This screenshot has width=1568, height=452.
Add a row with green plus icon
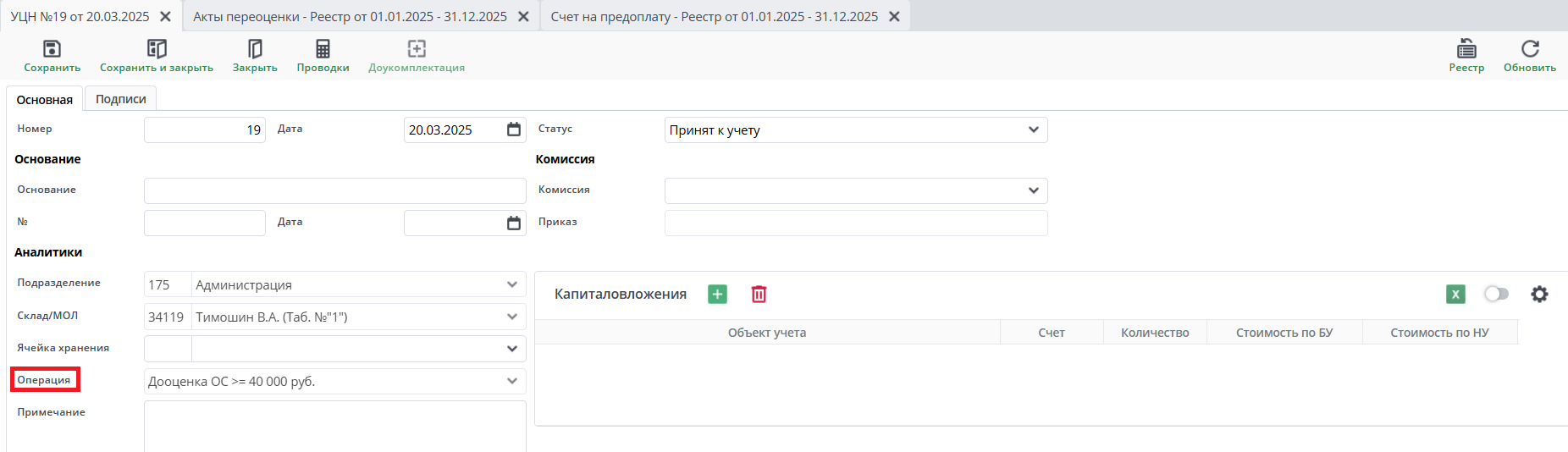pyautogui.click(x=717, y=295)
